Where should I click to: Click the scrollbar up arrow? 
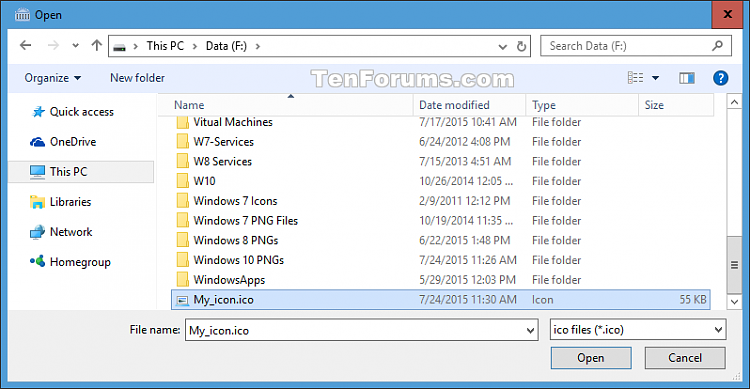[x=734, y=102]
